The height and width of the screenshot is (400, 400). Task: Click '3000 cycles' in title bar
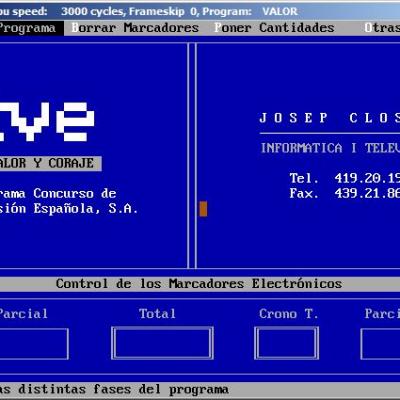(92, 11)
